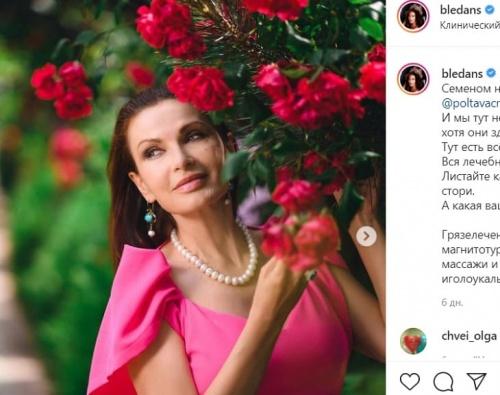This screenshot has width=500, height=395.
Task: Open comments via the speech bubble icon
Action: pos(443,381)
